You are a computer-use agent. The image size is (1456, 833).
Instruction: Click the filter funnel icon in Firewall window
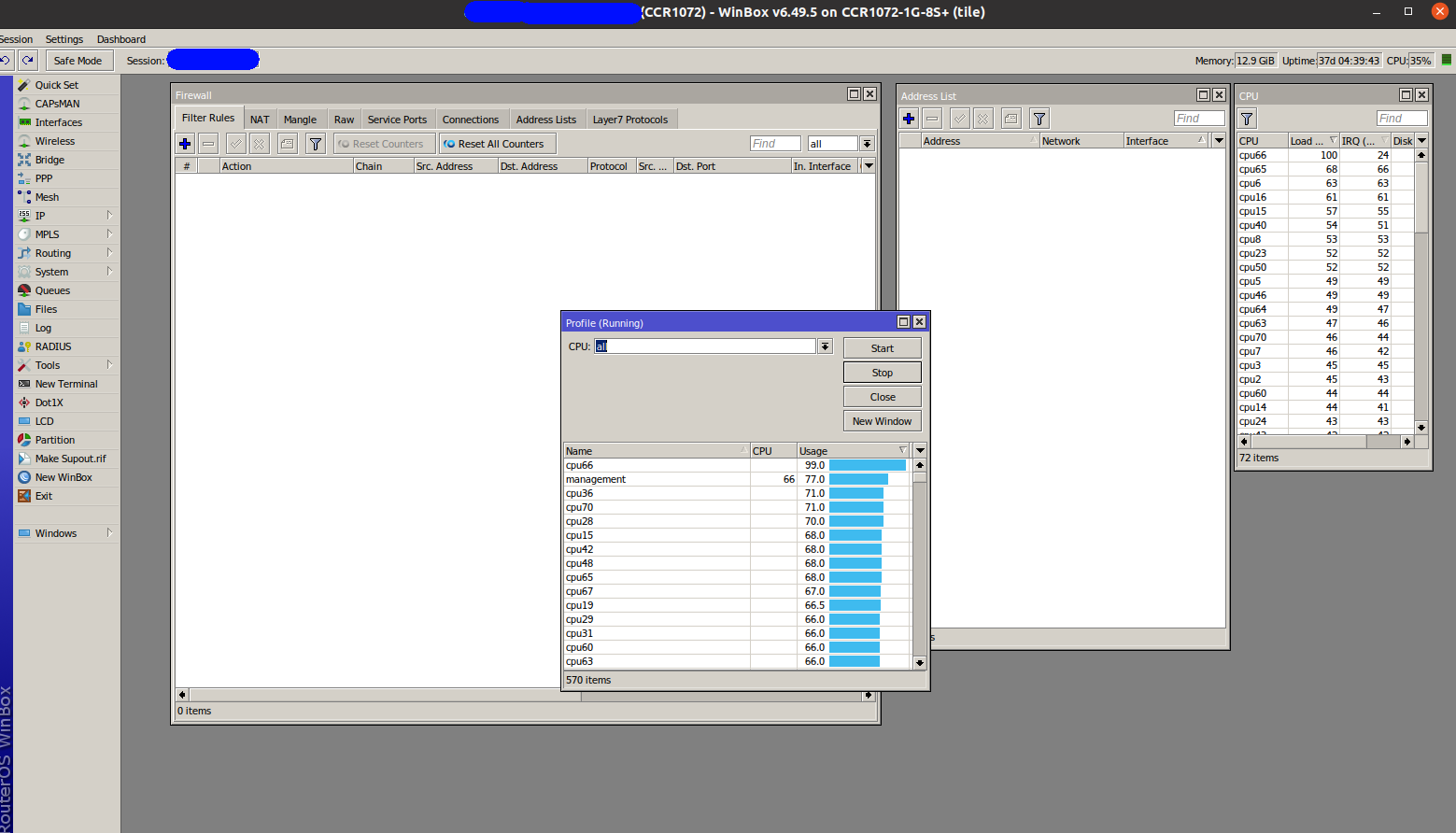coord(316,144)
